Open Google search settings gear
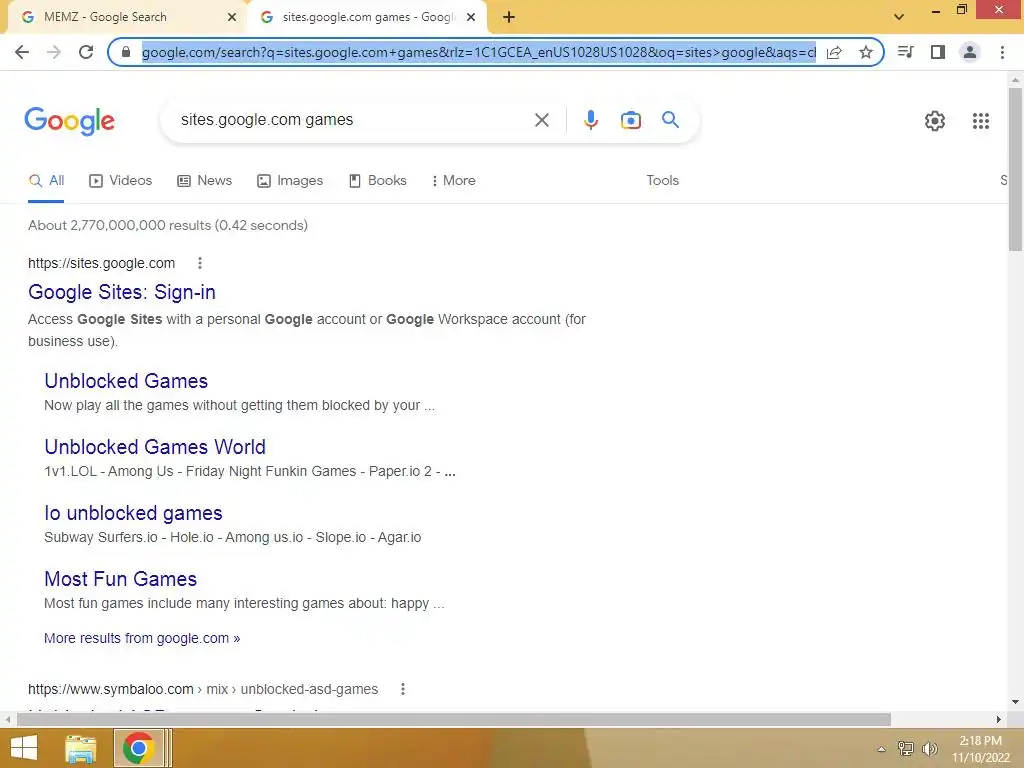The height and width of the screenshot is (768, 1024). (935, 121)
